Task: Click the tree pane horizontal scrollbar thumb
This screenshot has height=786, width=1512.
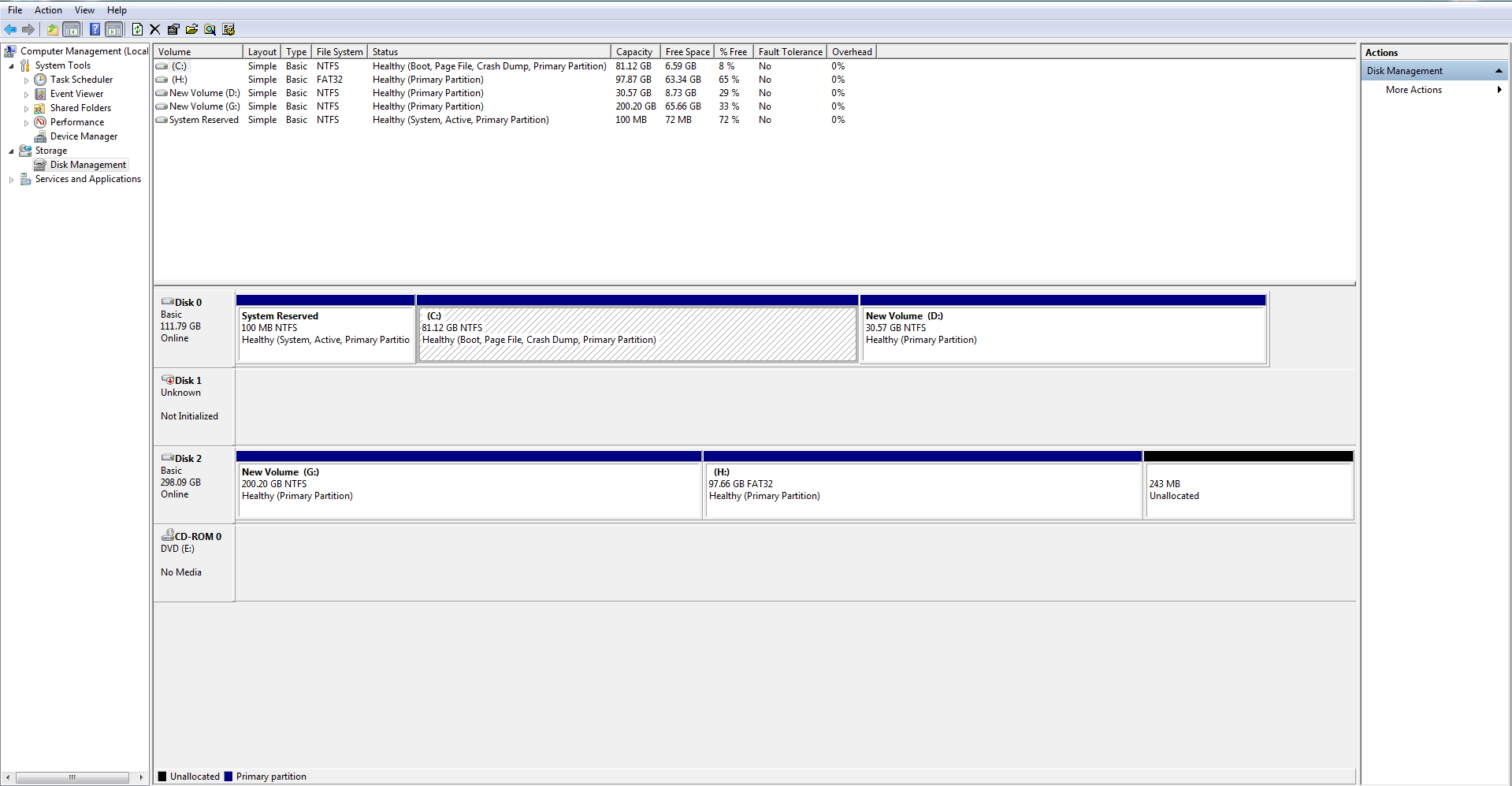Action: point(72,777)
